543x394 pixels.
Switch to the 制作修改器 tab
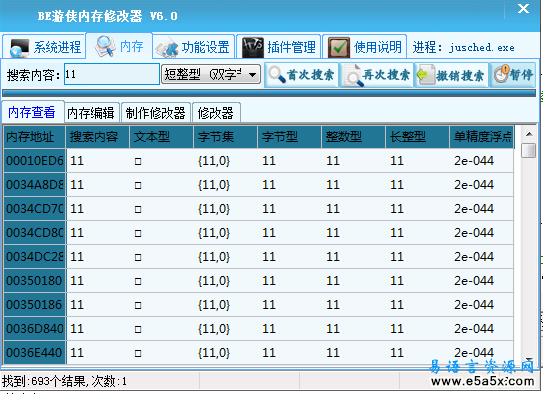coord(156,113)
